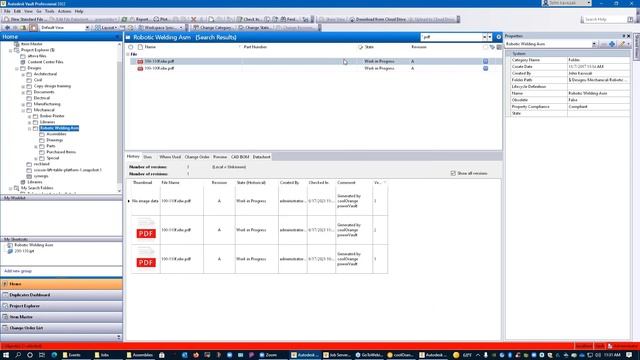The height and width of the screenshot is (360, 640).
Task: Click the Change State button
Action: pyautogui.click(x=254, y=27)
